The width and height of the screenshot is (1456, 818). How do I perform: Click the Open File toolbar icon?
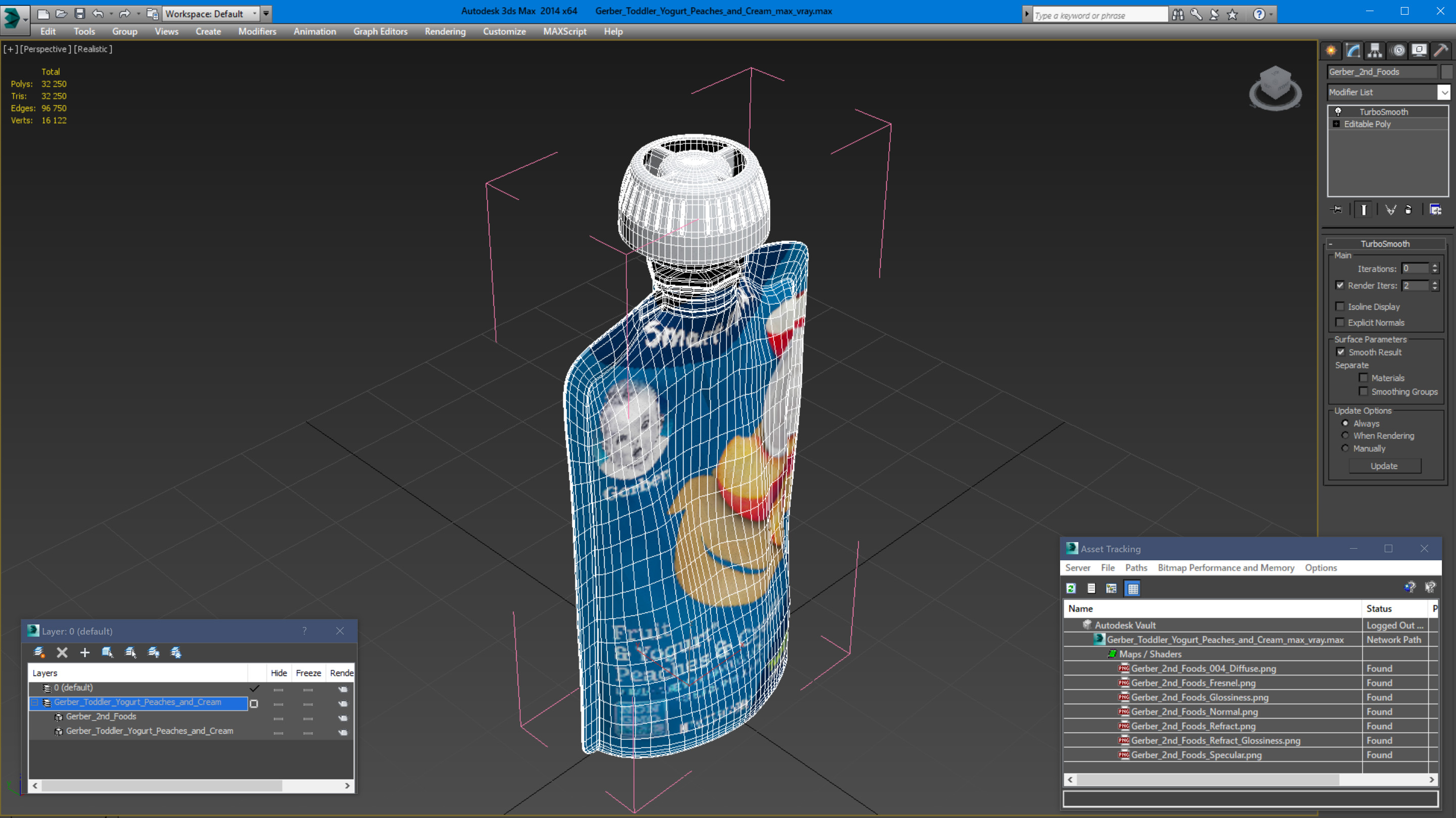61,14
